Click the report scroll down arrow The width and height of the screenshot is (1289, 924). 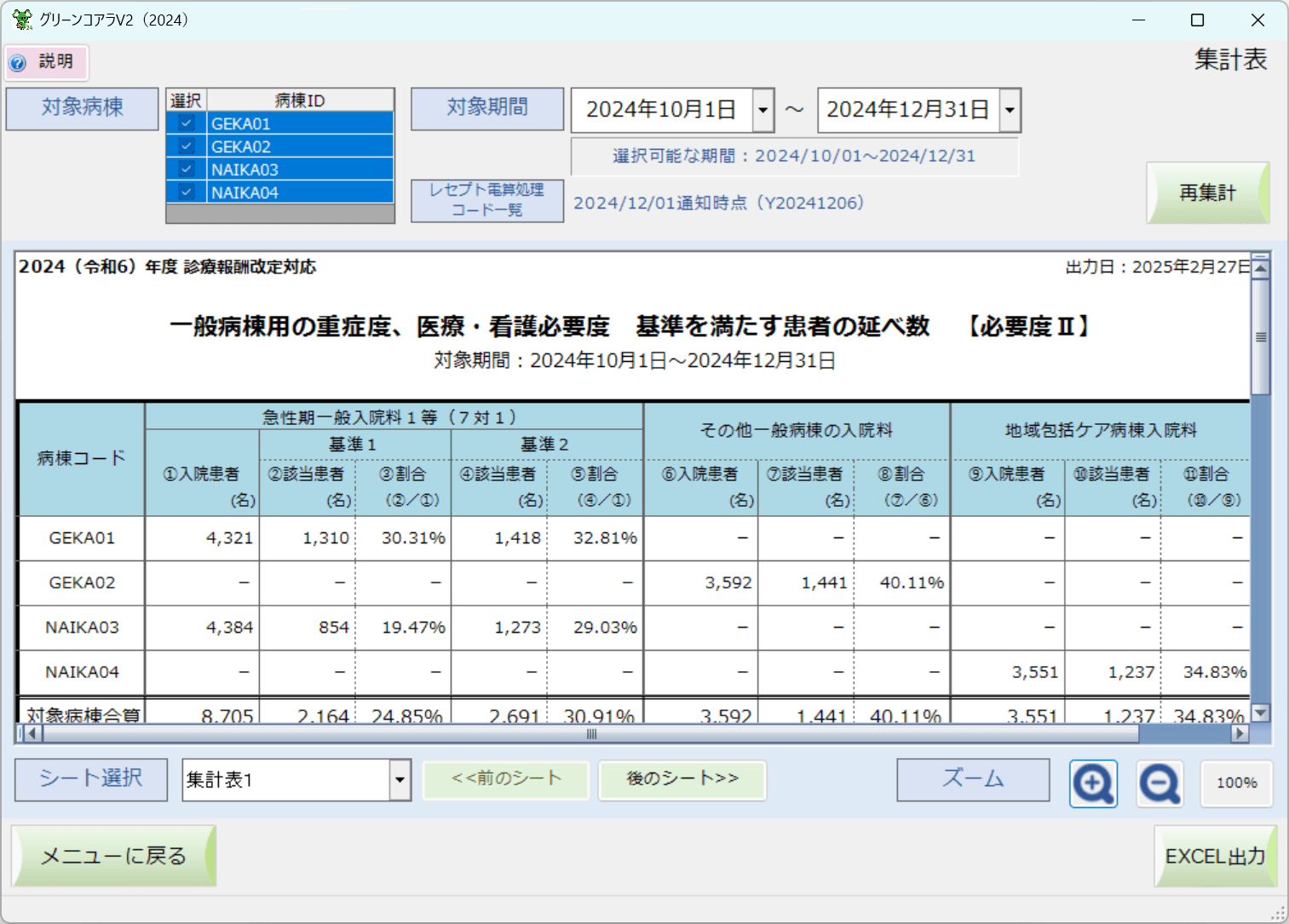(x=1260, y=713)
